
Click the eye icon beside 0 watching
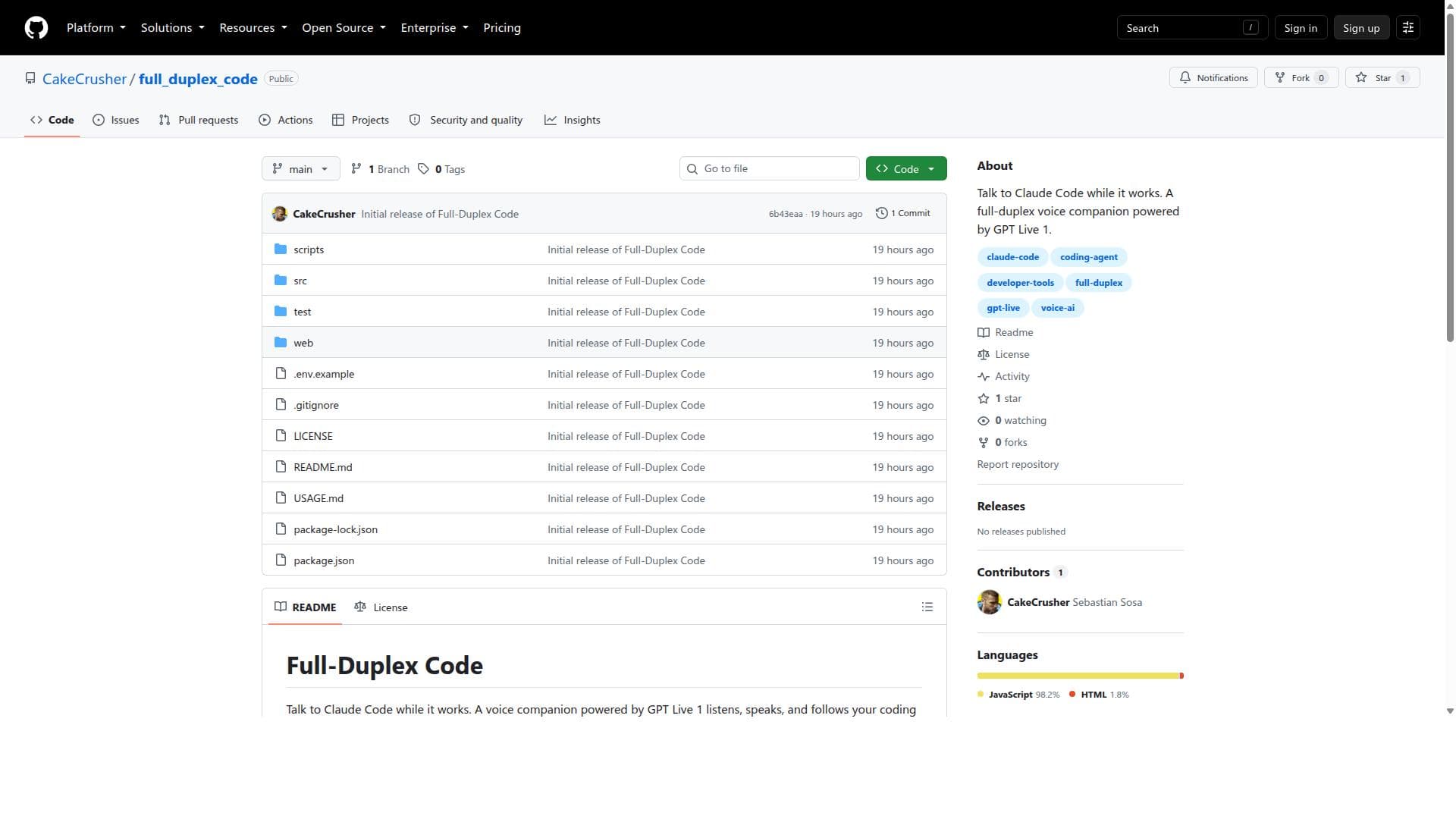click(984, 421)
